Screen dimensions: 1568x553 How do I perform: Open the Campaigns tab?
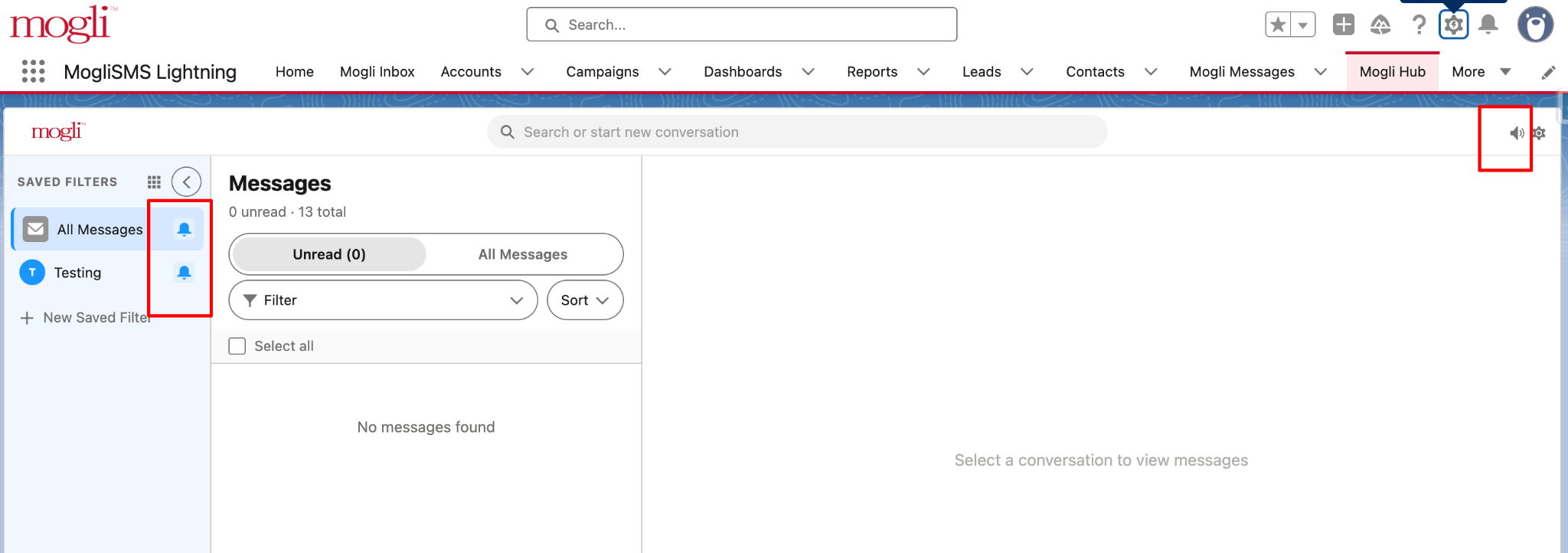tap(603, 71)
